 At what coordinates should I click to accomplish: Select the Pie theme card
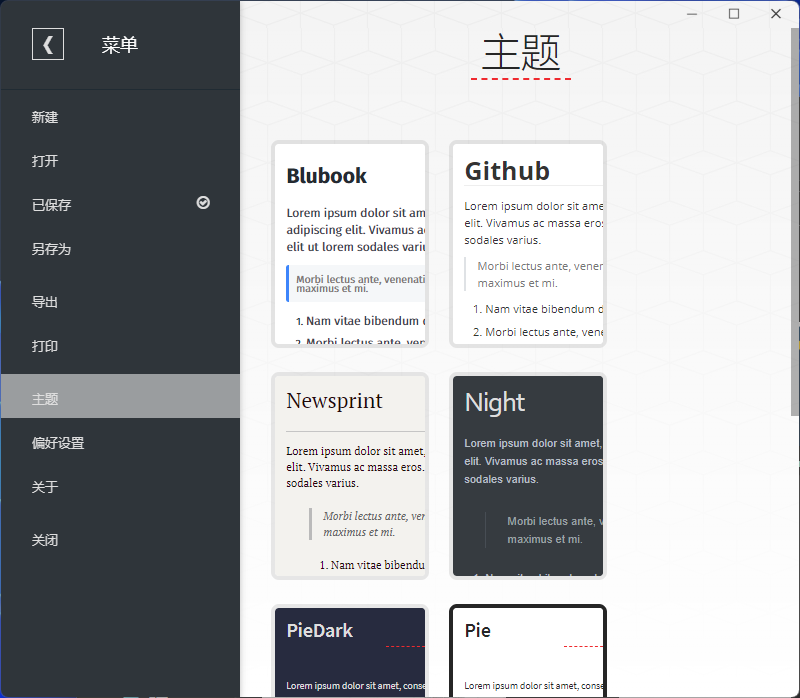coord(528,650)
